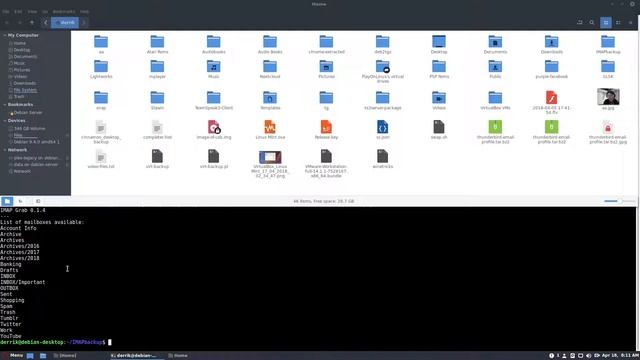This screenshot has height=360, width=640.
Task: Select thunderbird-email-profile.tar.bz2.gpg encrypted file
Action: (608, 132)
